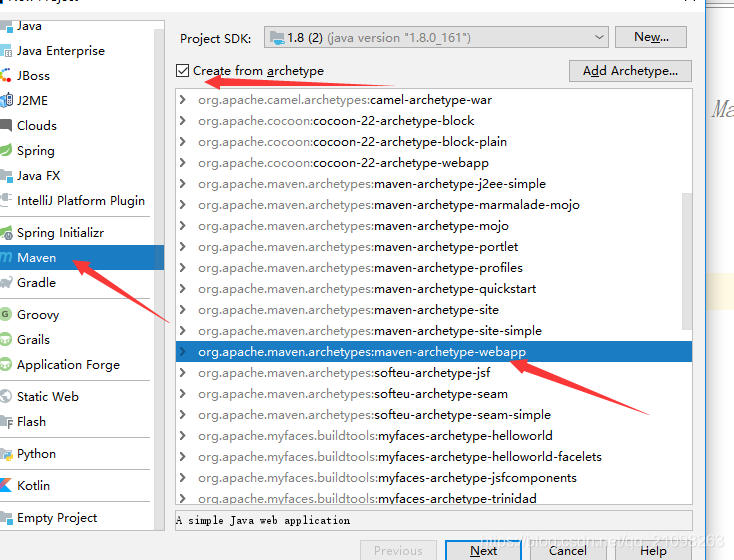Click the Flash icon
The height and width of the screenshot is (560, 734).
(x=6, y=422)
